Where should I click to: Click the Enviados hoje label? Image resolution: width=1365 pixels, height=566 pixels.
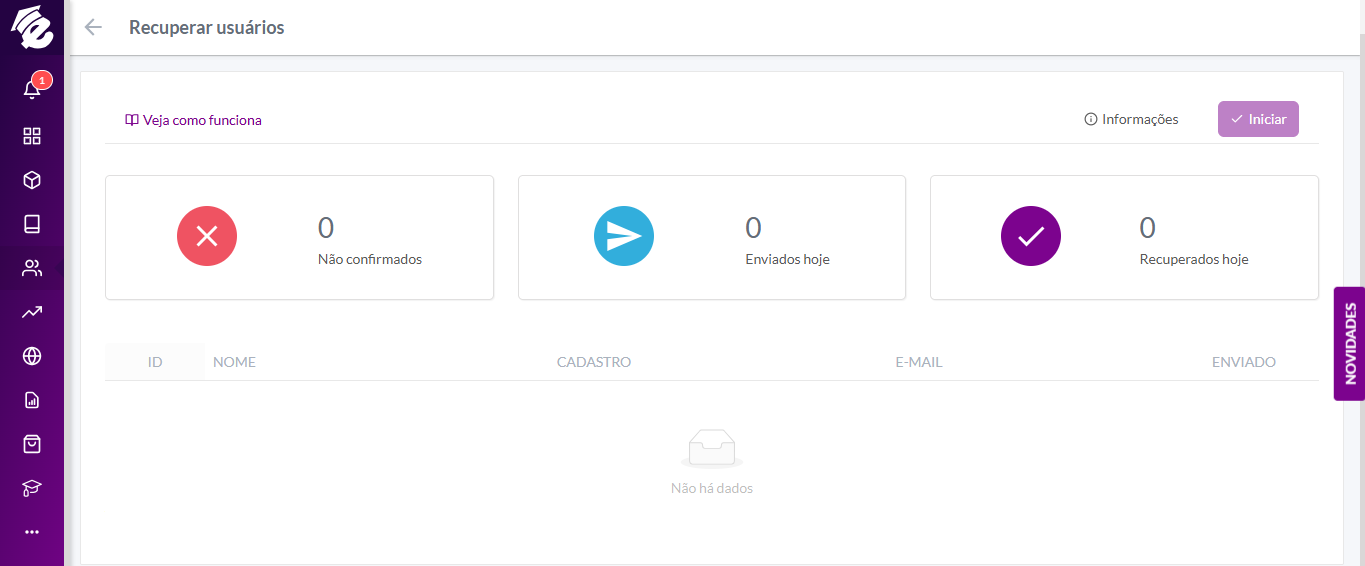[x=788, y=259]
